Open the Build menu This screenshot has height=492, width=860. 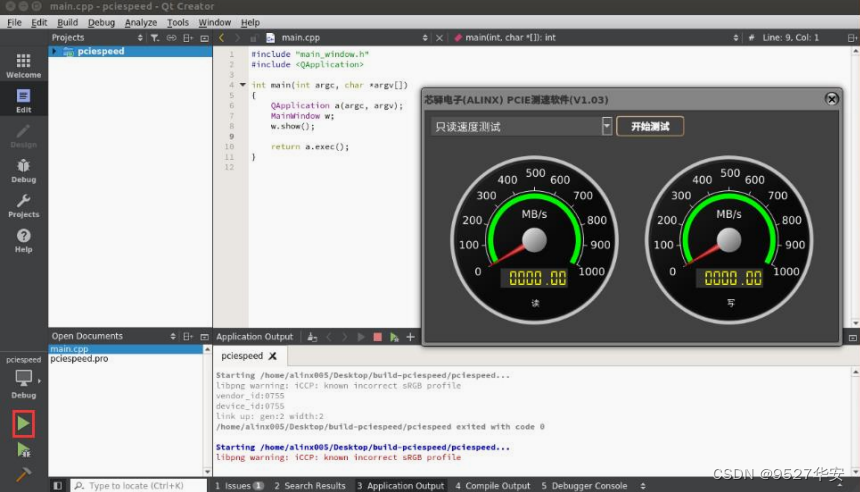[x=67, y=22]
